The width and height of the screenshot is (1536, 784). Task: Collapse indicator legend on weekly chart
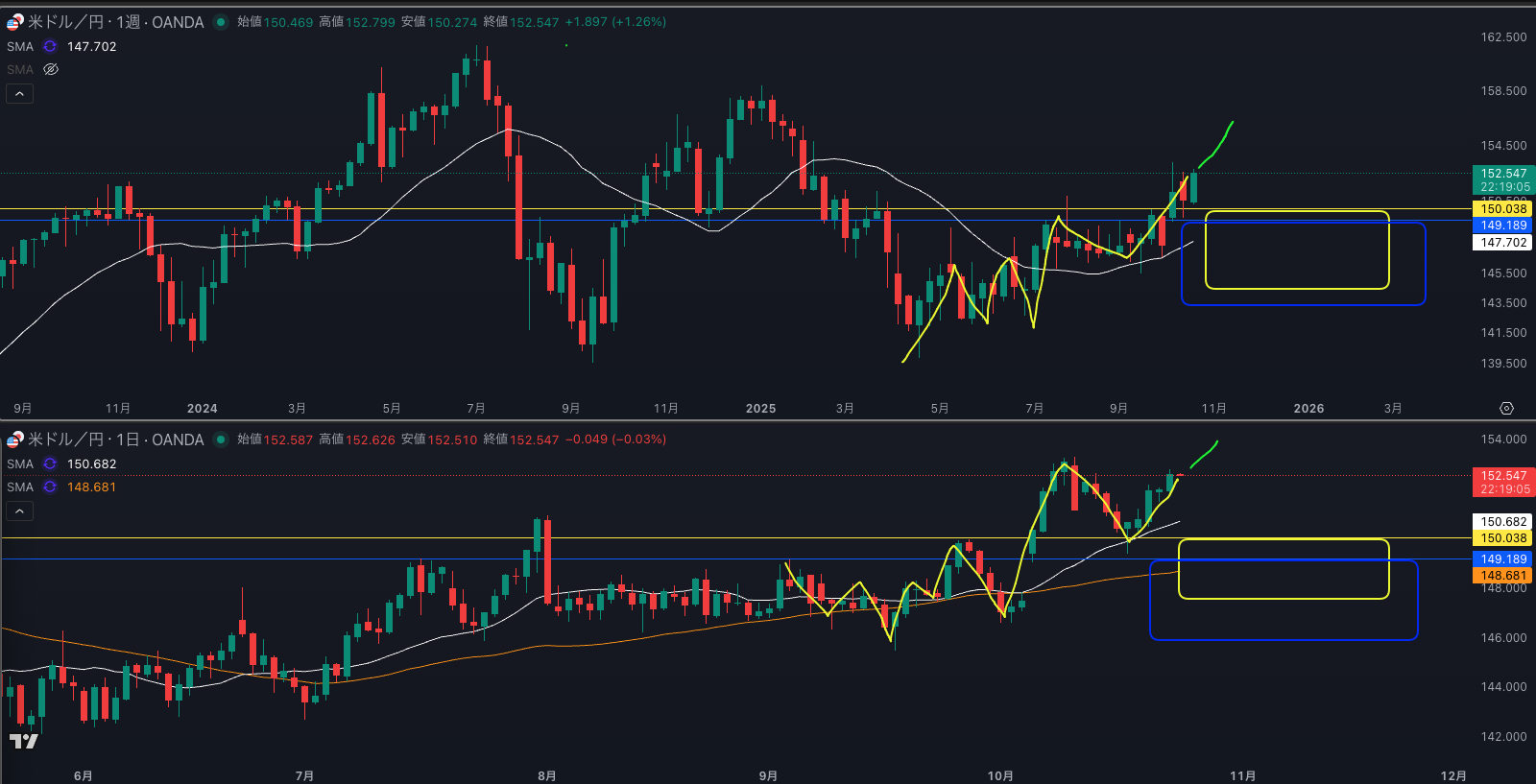pyautogui.click(x=19, y=93)
